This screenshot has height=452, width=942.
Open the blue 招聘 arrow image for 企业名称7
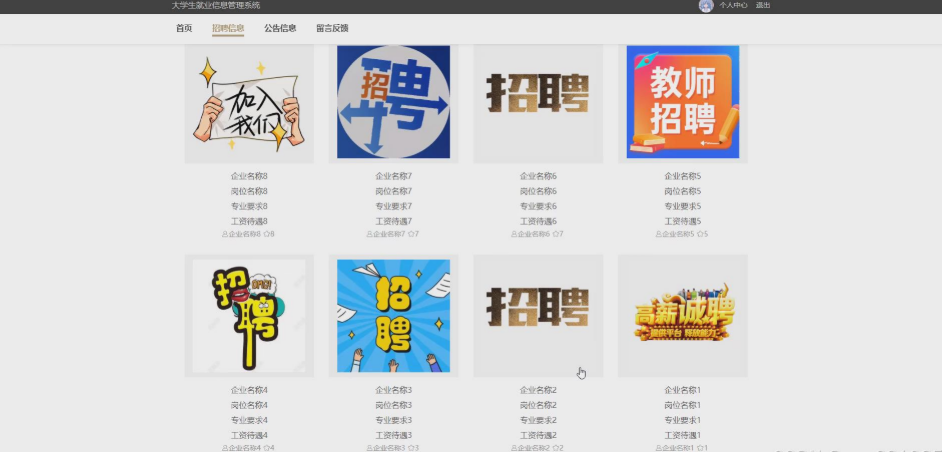coord(394,102)
